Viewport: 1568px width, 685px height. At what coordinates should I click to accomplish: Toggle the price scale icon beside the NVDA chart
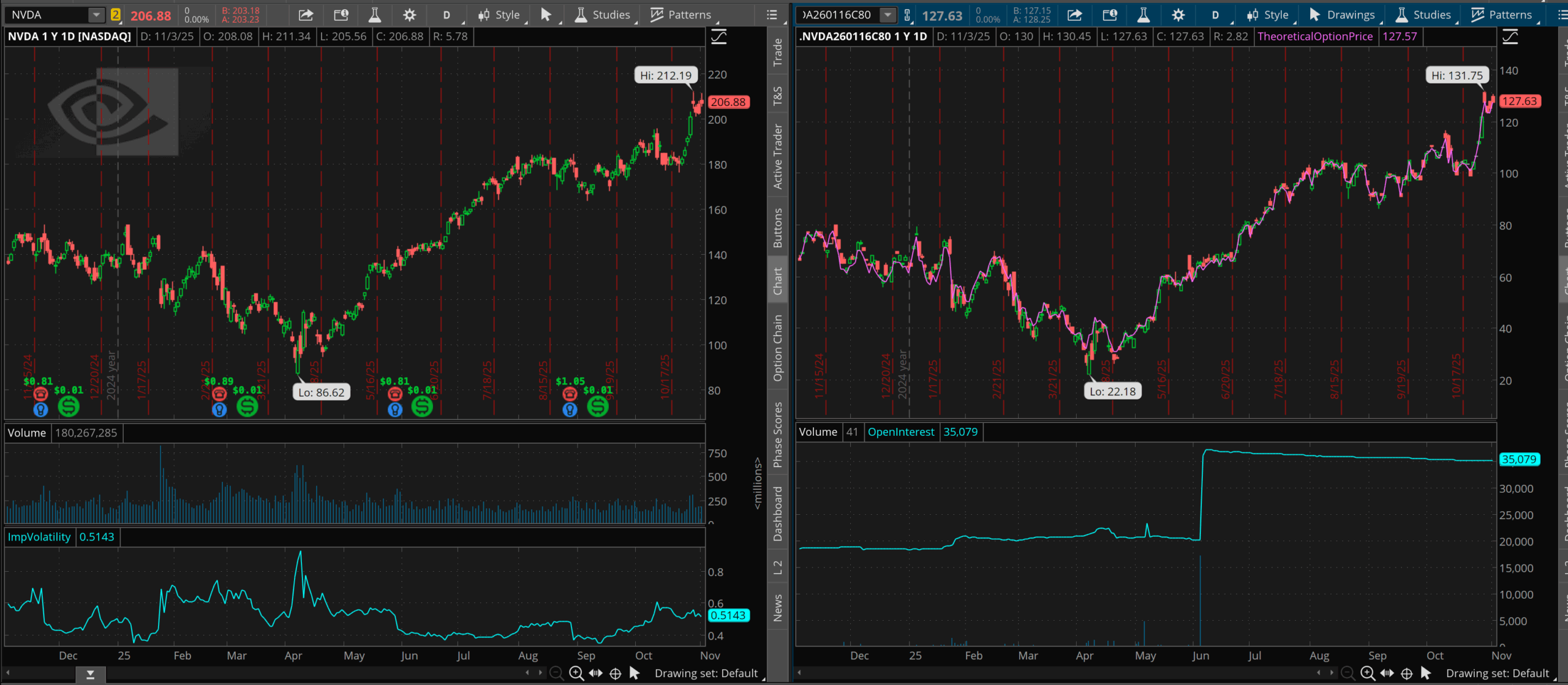[718, 37]
